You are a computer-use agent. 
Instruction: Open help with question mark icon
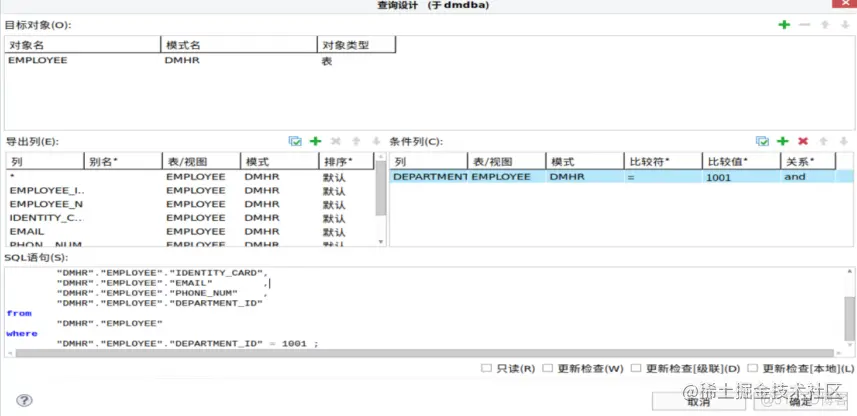(24, 400)
